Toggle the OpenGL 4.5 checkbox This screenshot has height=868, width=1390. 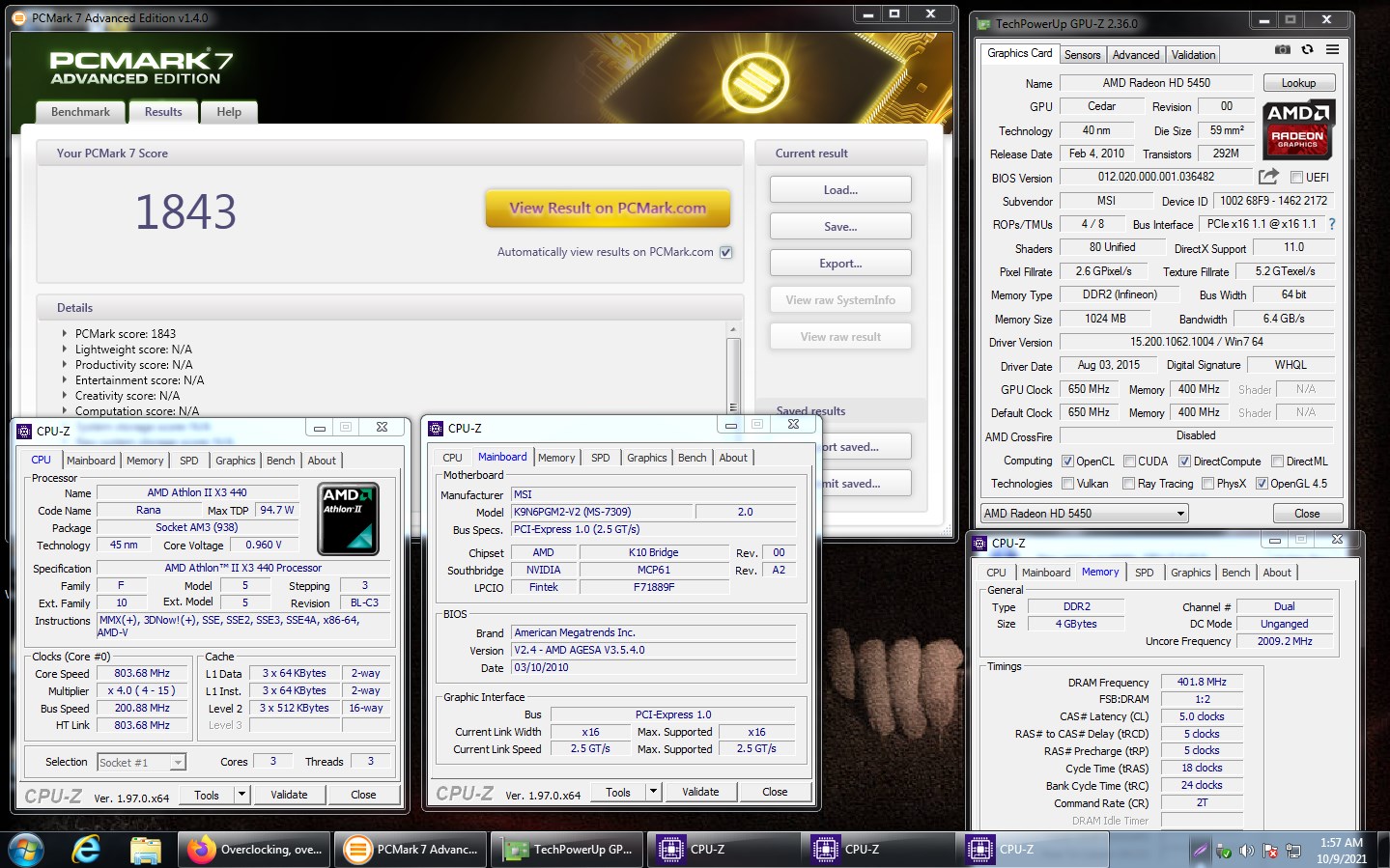pos(1262,484)
